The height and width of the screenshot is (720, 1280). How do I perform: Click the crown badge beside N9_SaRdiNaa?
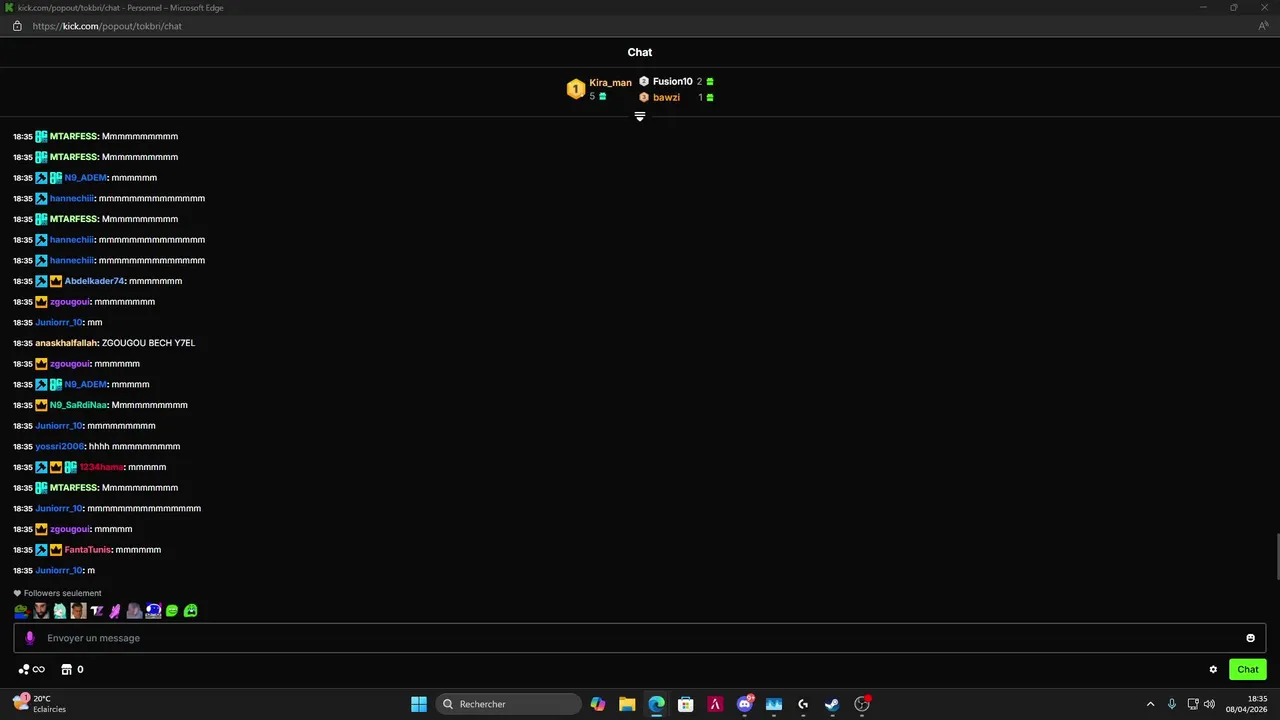tap(41, 405)
